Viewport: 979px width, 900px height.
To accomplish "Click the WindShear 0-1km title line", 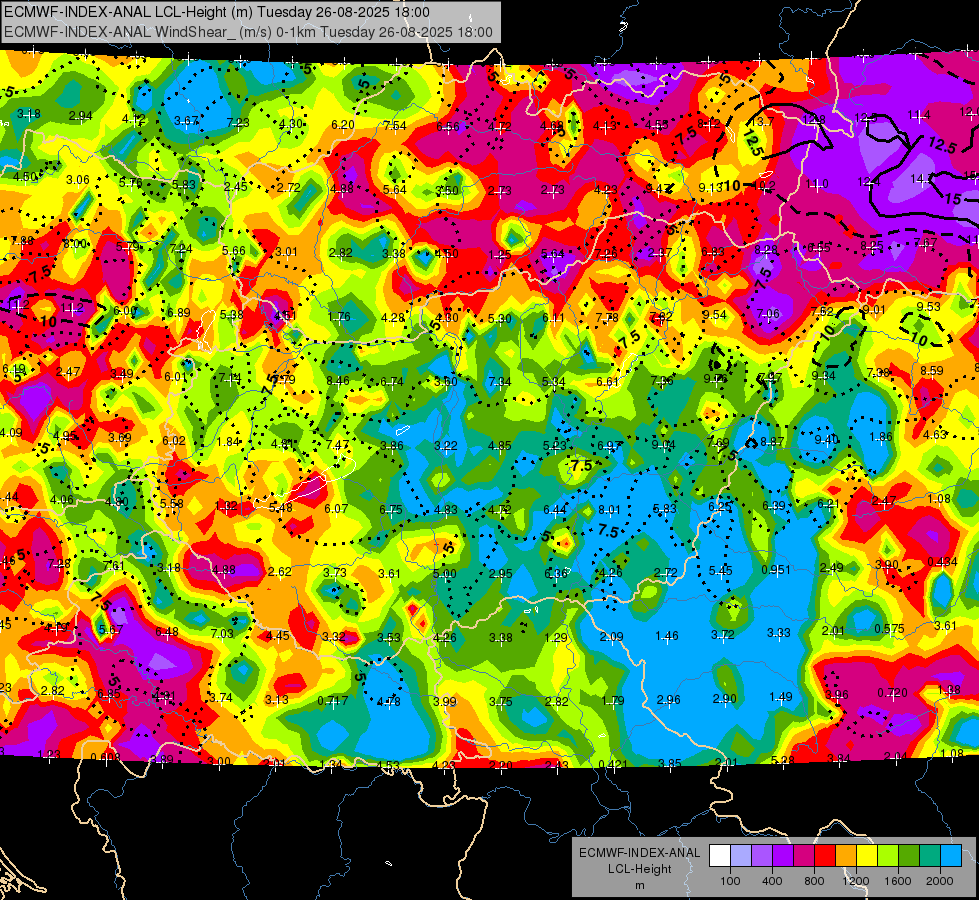I will [248, 32].
